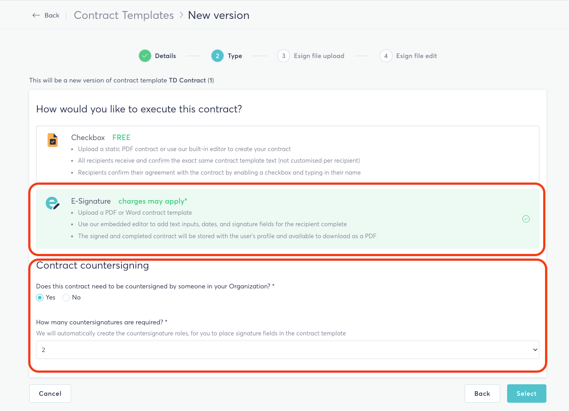569x411 pixels.
Task: Click the back arrow icon
Action: pos(36,15)
